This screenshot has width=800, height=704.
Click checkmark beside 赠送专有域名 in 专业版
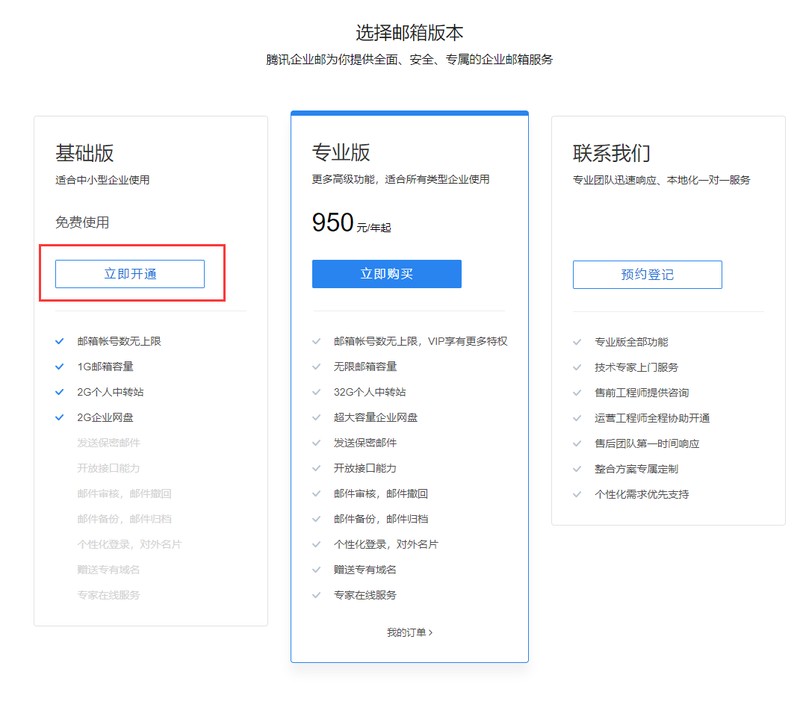[316, 569]
